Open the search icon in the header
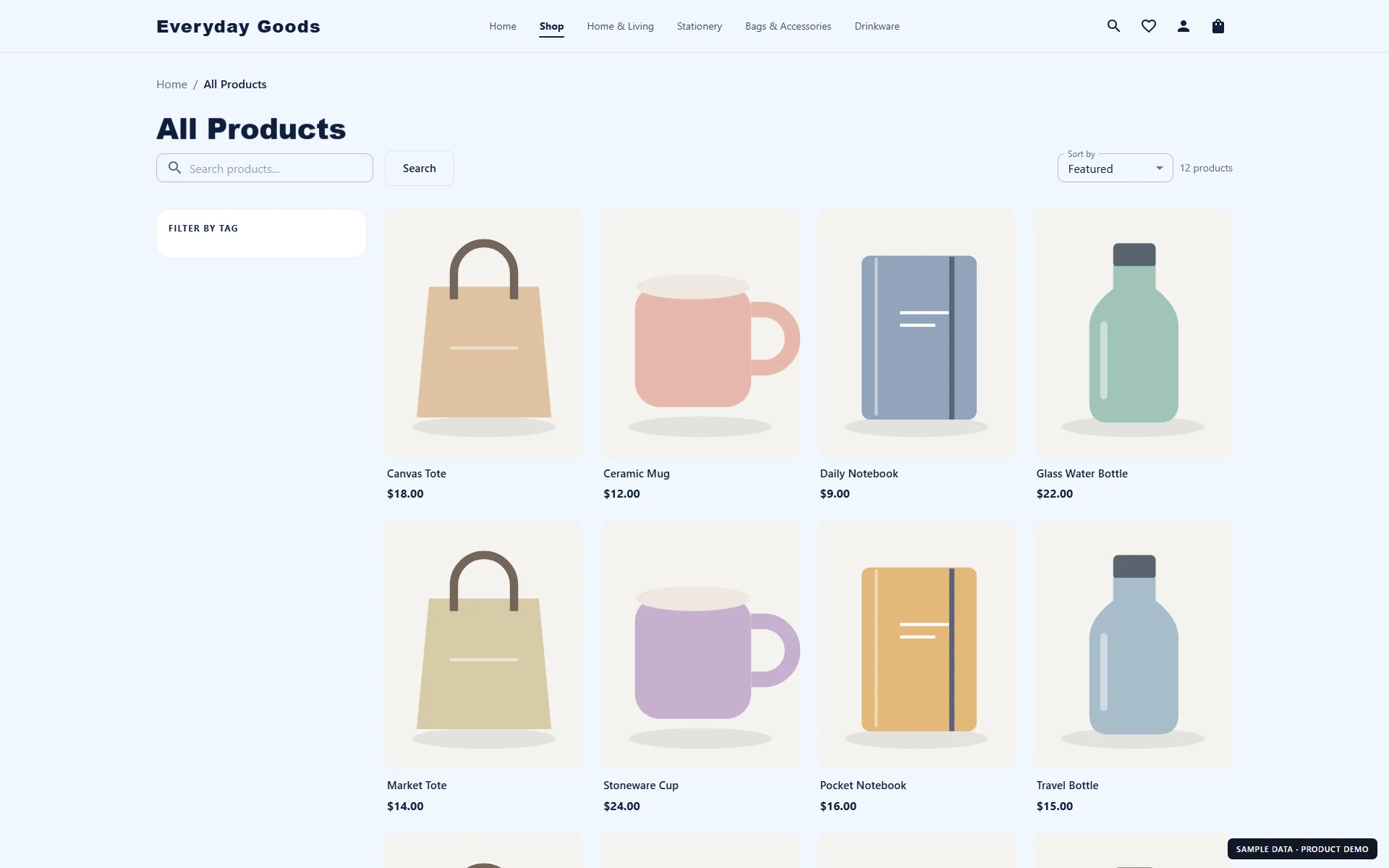Screen dimensions: 1389x868 coord(1113,26)
